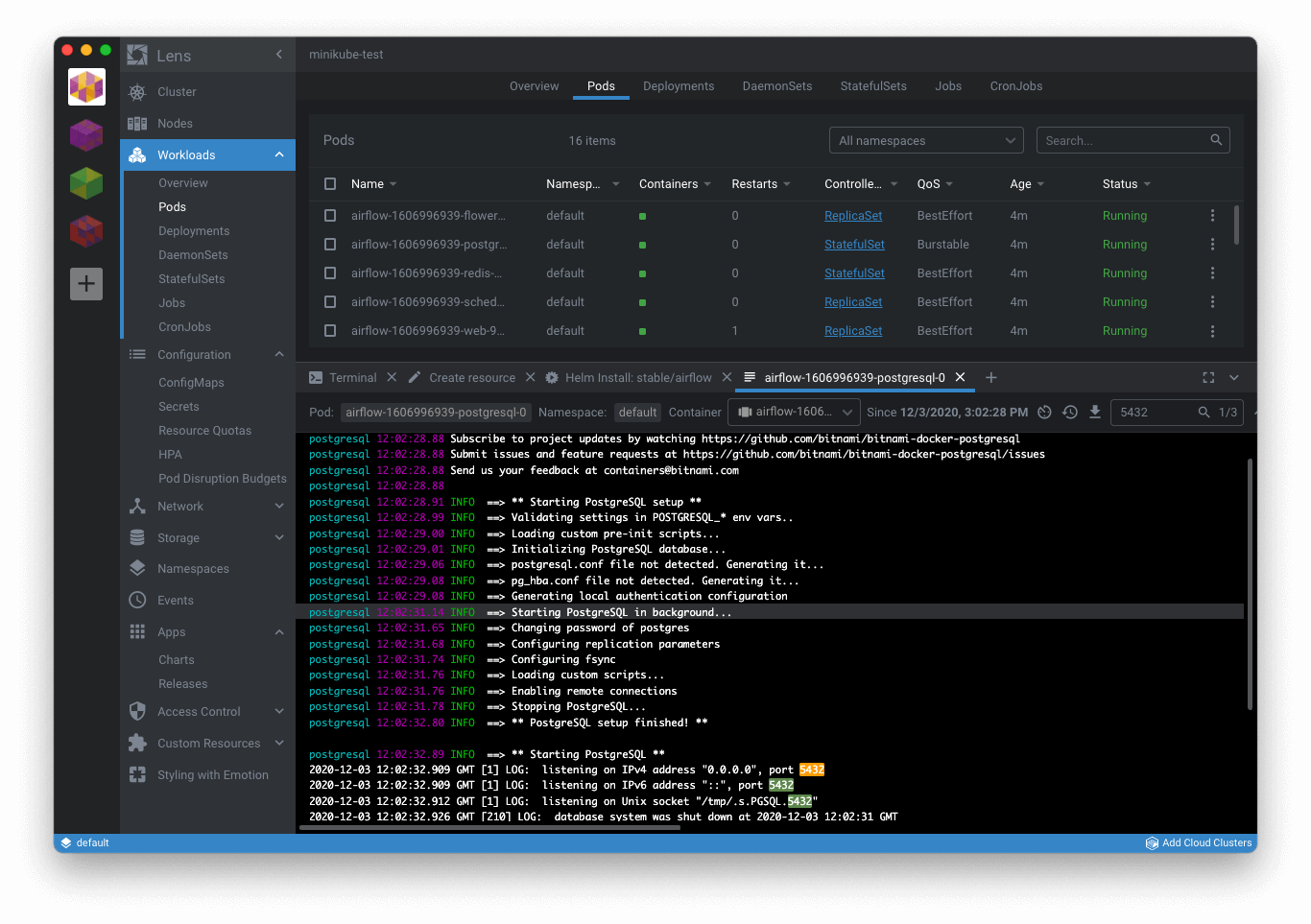The height and width of the screenshot is (924, 1311).
Task: Click the add cluster plus icon
Action: (x=85, y=283)
